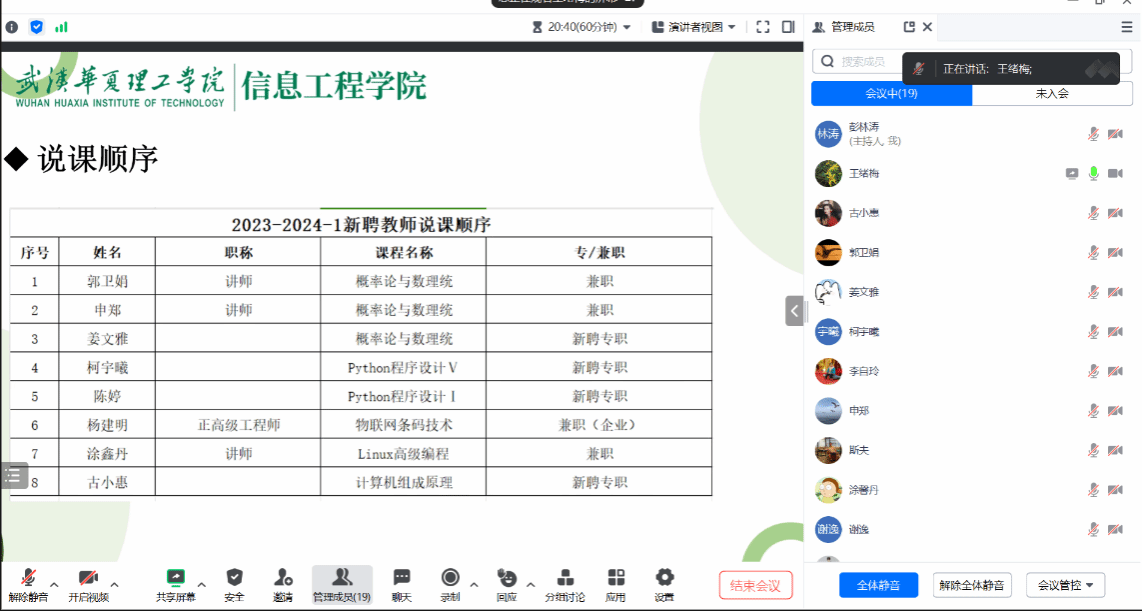Viewport: 1142px width, 611px height.
Task: Toggle 王绪梅's green microphone icon
Action: click(x=1093, y=173)
